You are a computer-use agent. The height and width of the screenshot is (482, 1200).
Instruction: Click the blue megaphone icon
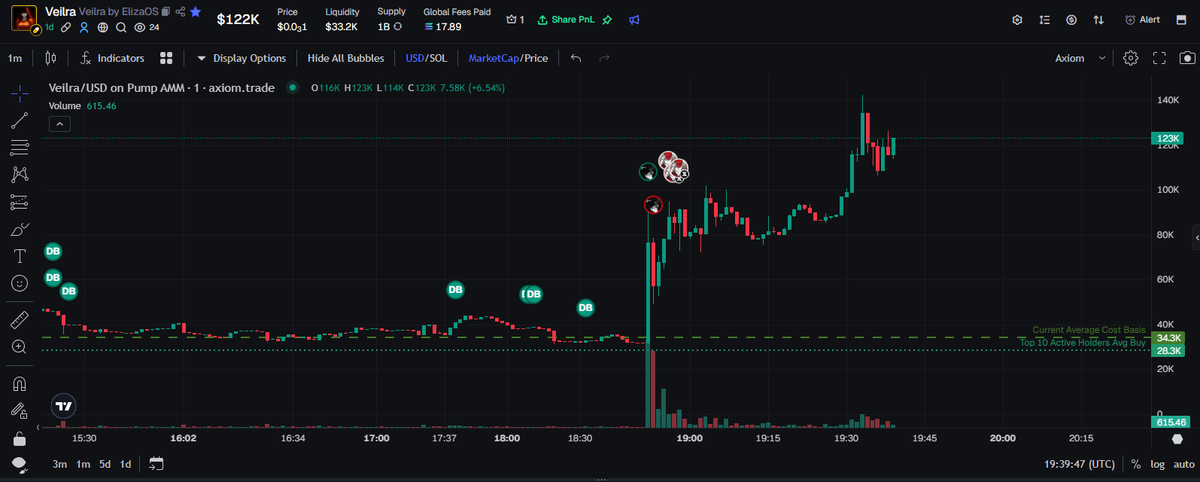pos(634,20)
